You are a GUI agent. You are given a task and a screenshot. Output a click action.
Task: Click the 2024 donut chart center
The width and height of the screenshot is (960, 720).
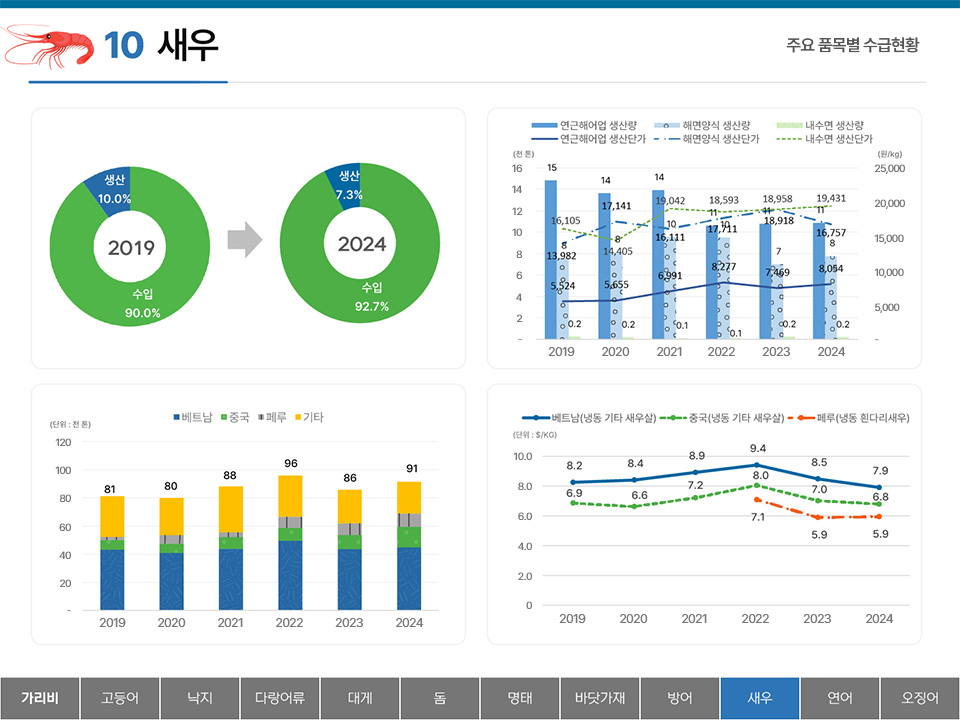pos(361,243)
